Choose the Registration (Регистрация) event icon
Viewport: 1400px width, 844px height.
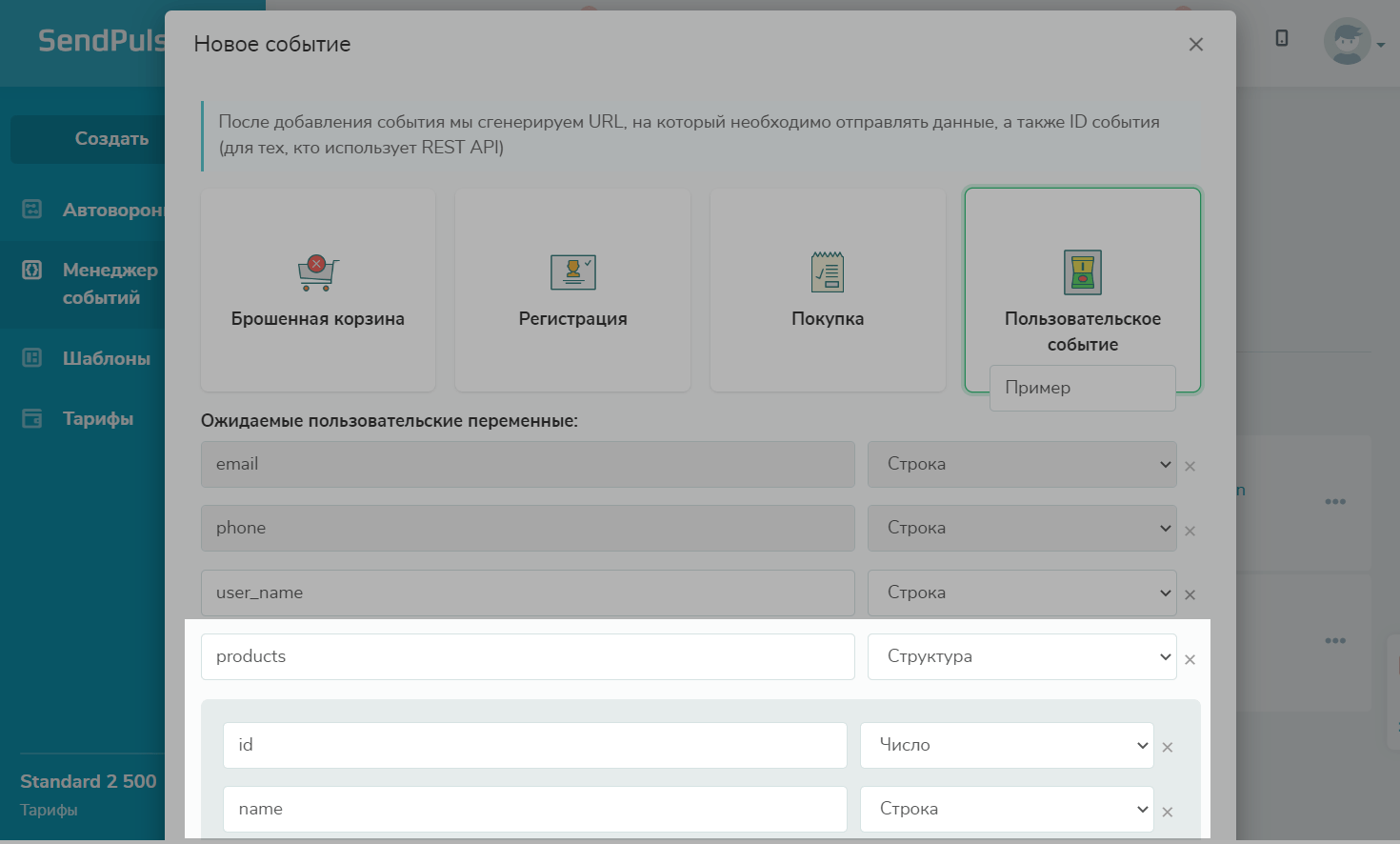(x=572, y=272)
